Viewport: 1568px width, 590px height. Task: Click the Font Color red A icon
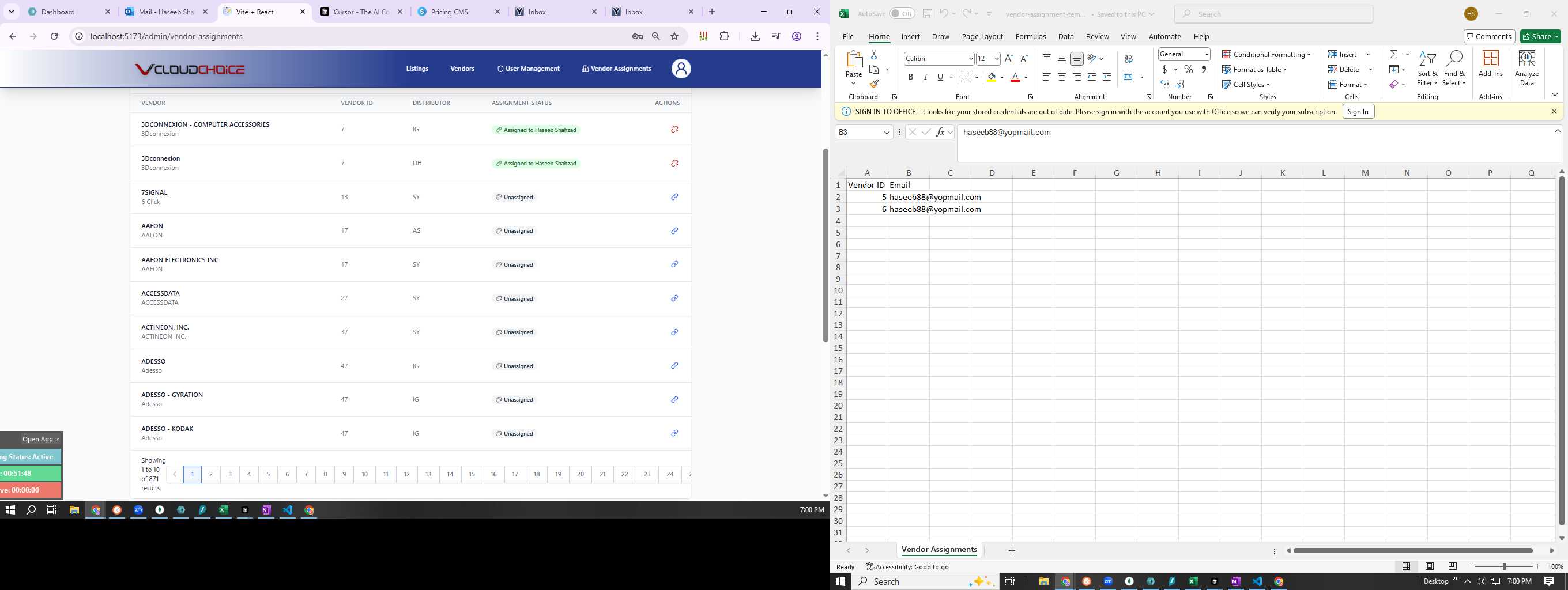pyautogui.click(x=1015, y=77)
